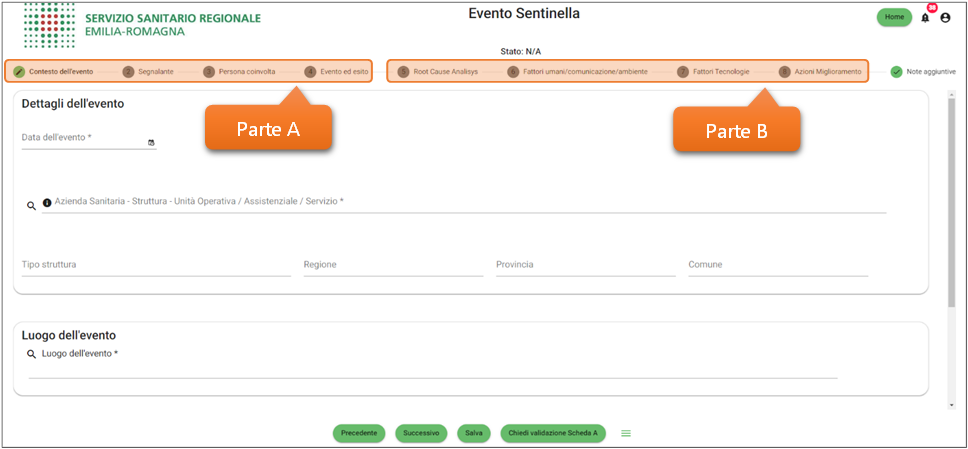Click the search icon beside Azienda Sanitaria
Viewport: 968px width, 449px height.
32,205
